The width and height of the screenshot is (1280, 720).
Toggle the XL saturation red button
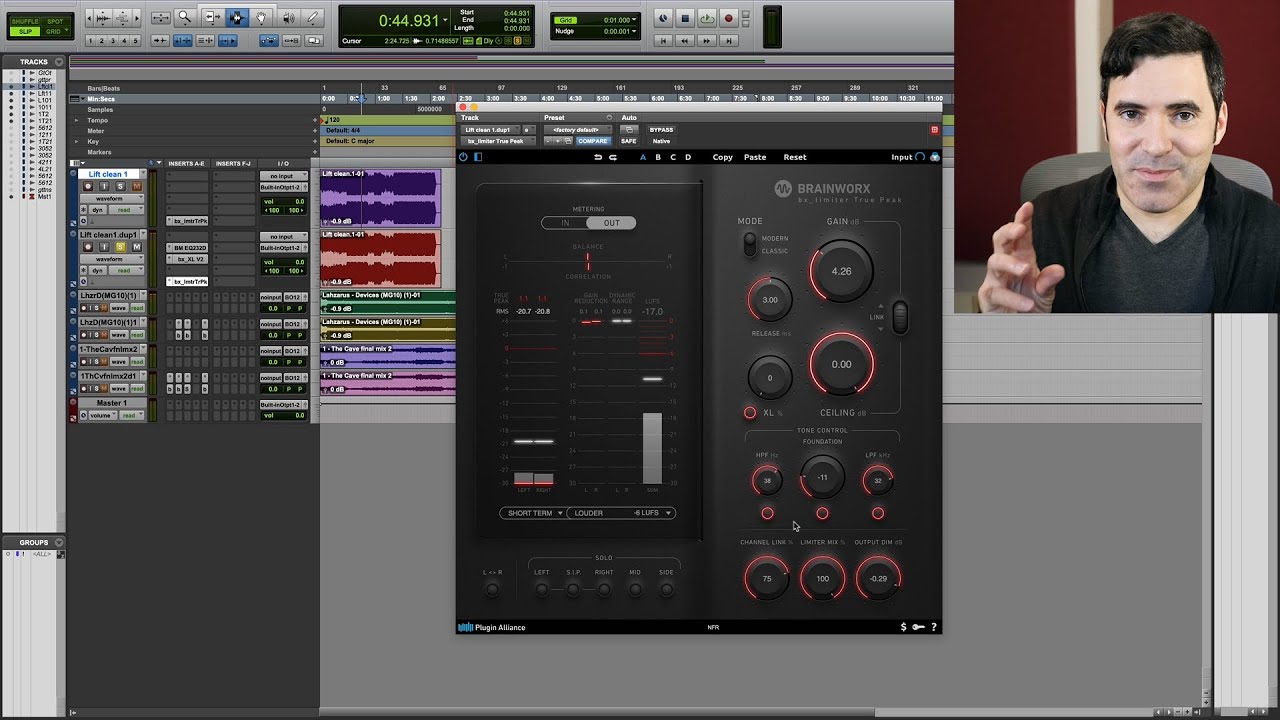pos(750,412)
